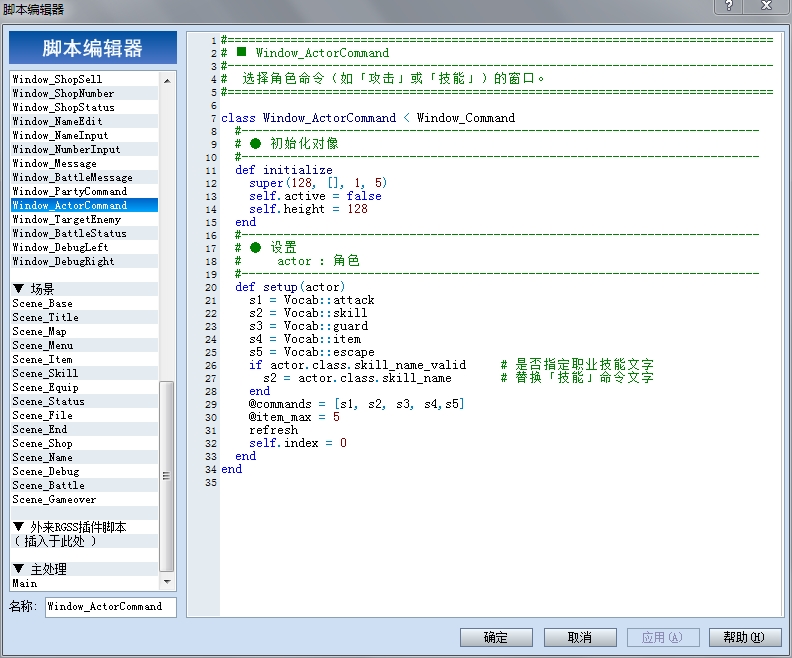
Task: Click the script list scrollbar thumb
Action: pos(167,476)
